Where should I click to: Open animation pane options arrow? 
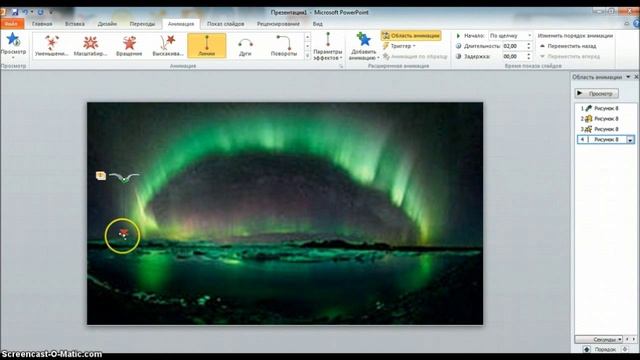click(x=628, y=77)
